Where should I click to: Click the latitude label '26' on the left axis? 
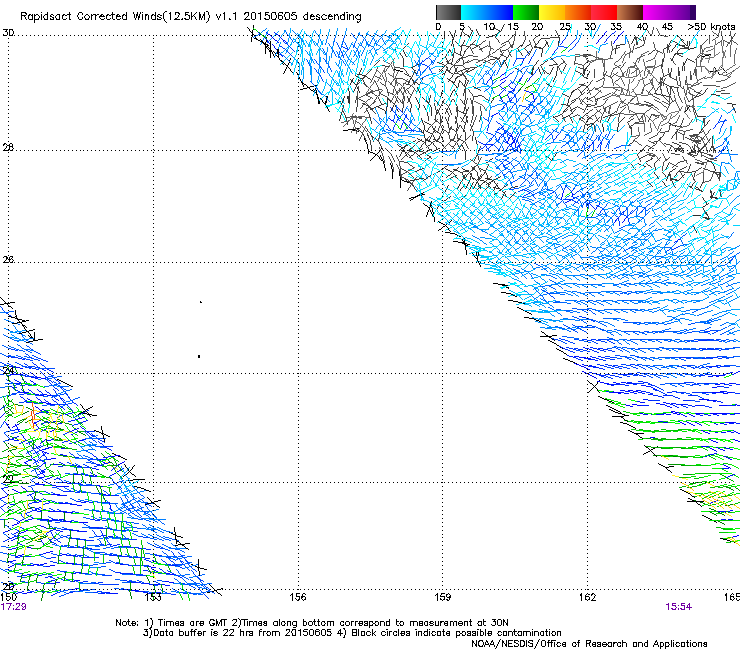point(8,260)
